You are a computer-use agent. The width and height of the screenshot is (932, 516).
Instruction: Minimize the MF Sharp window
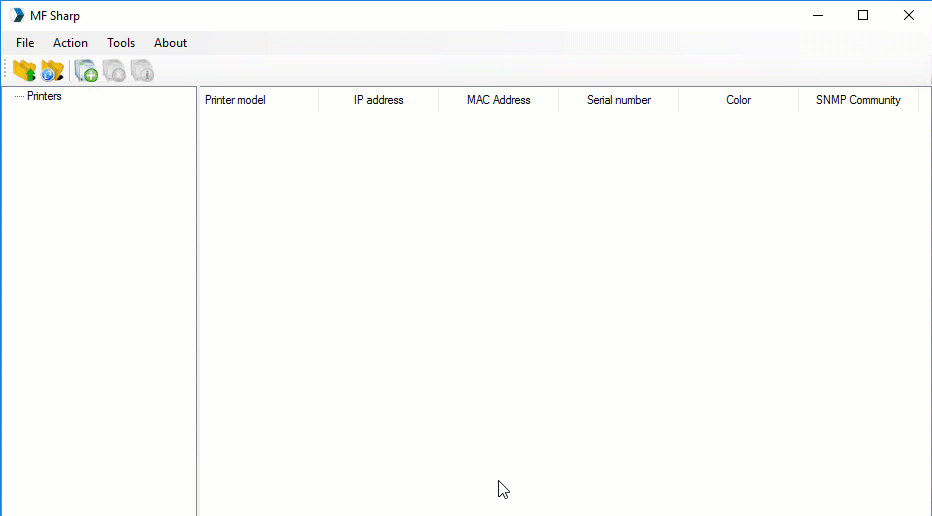[x=817, y=15]
